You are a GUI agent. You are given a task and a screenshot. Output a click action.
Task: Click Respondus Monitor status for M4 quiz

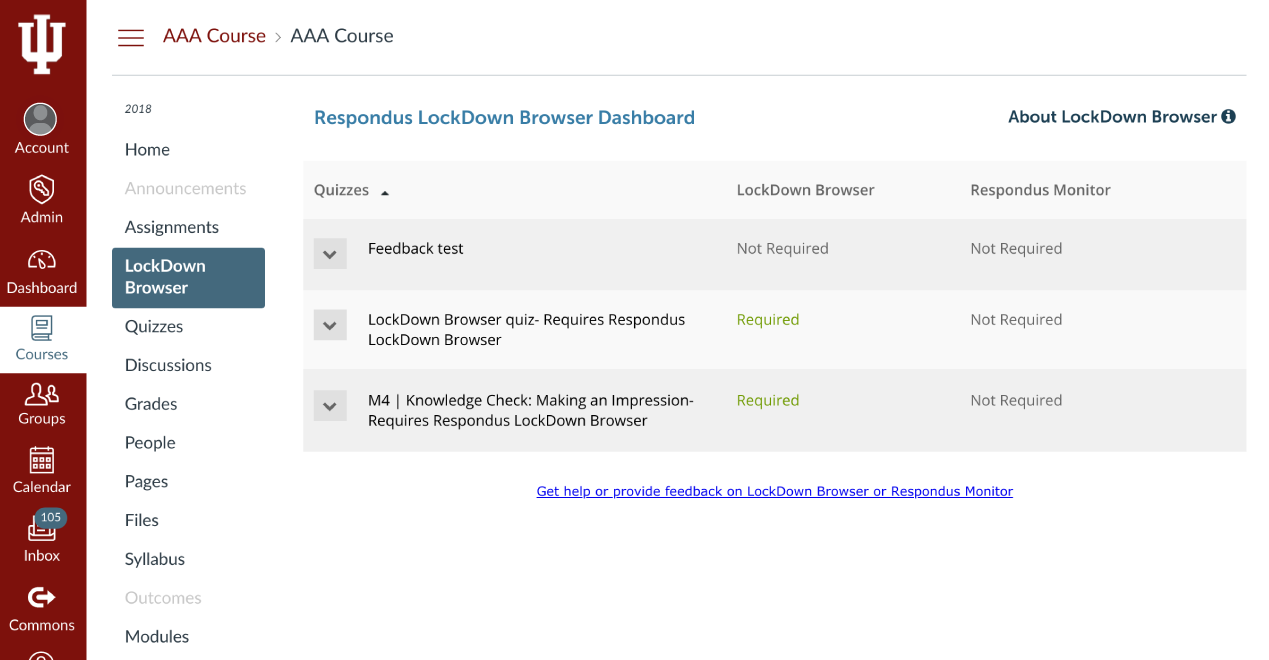click(1016, 401)
